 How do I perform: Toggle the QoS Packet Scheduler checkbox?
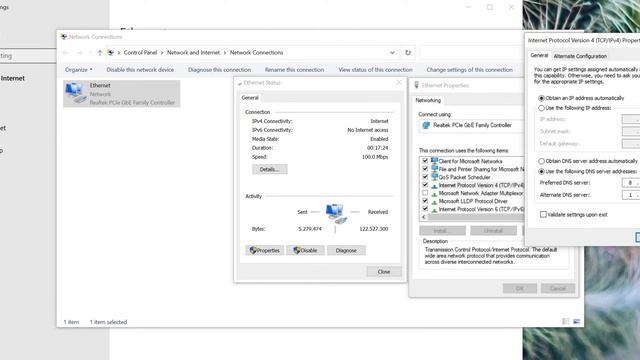pos(425,177)
